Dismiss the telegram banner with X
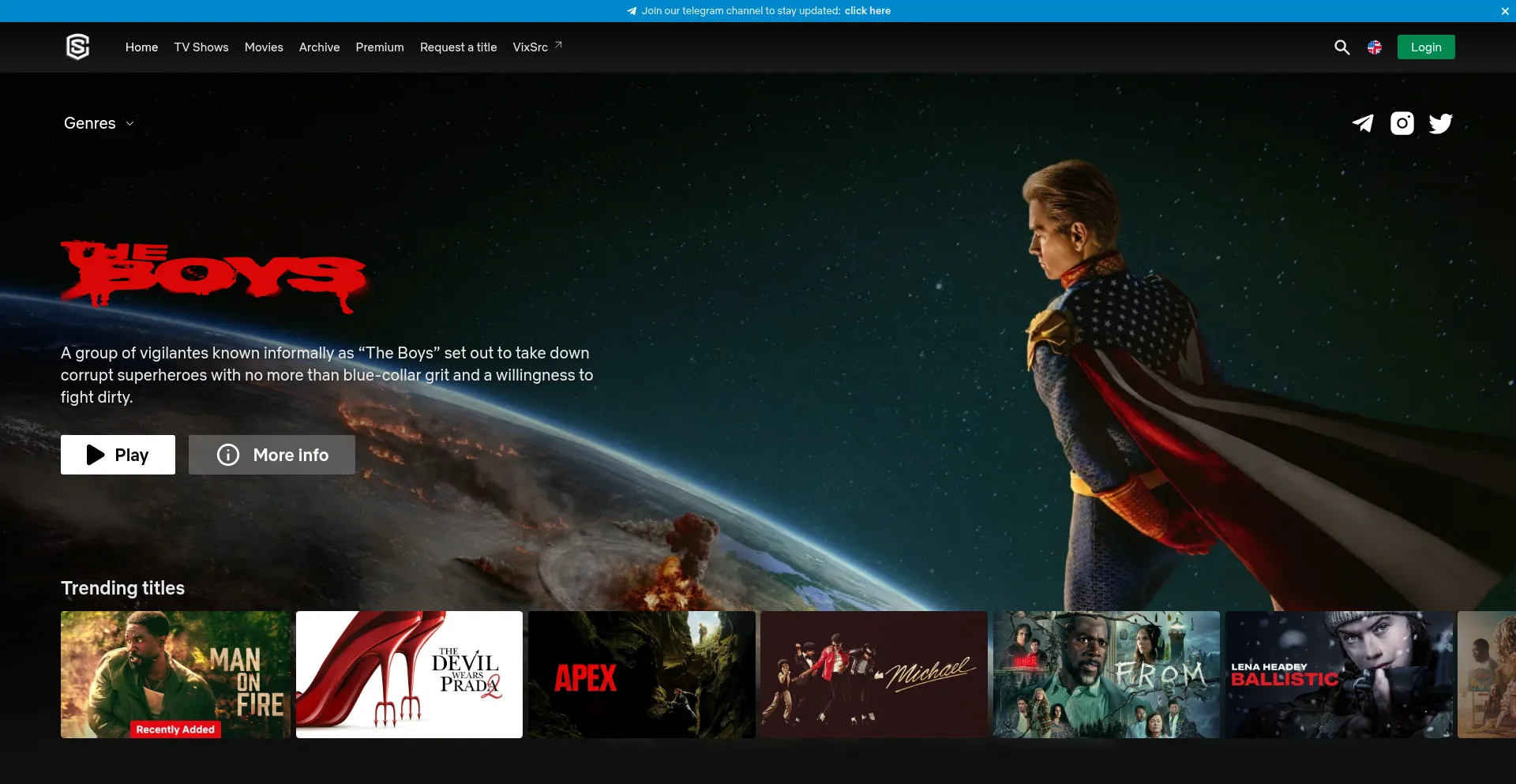This screenshot has width=1516, height=784. (1505, 11)
